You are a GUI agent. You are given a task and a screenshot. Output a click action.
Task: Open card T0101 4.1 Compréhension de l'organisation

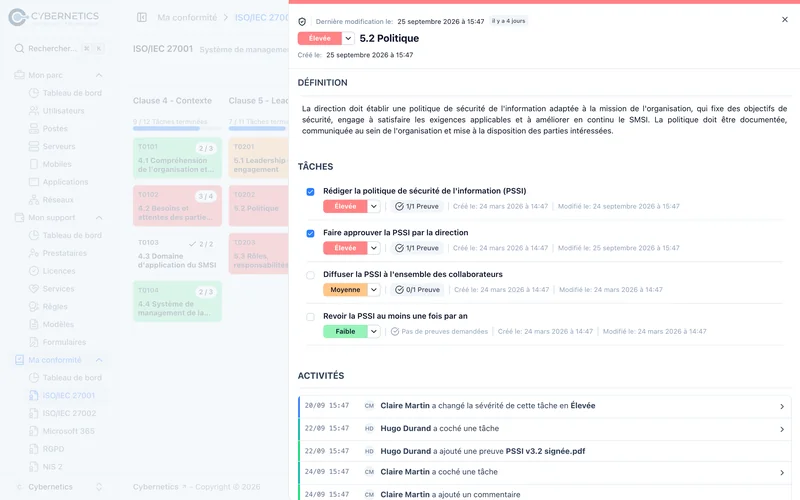(x=178, y=158)
